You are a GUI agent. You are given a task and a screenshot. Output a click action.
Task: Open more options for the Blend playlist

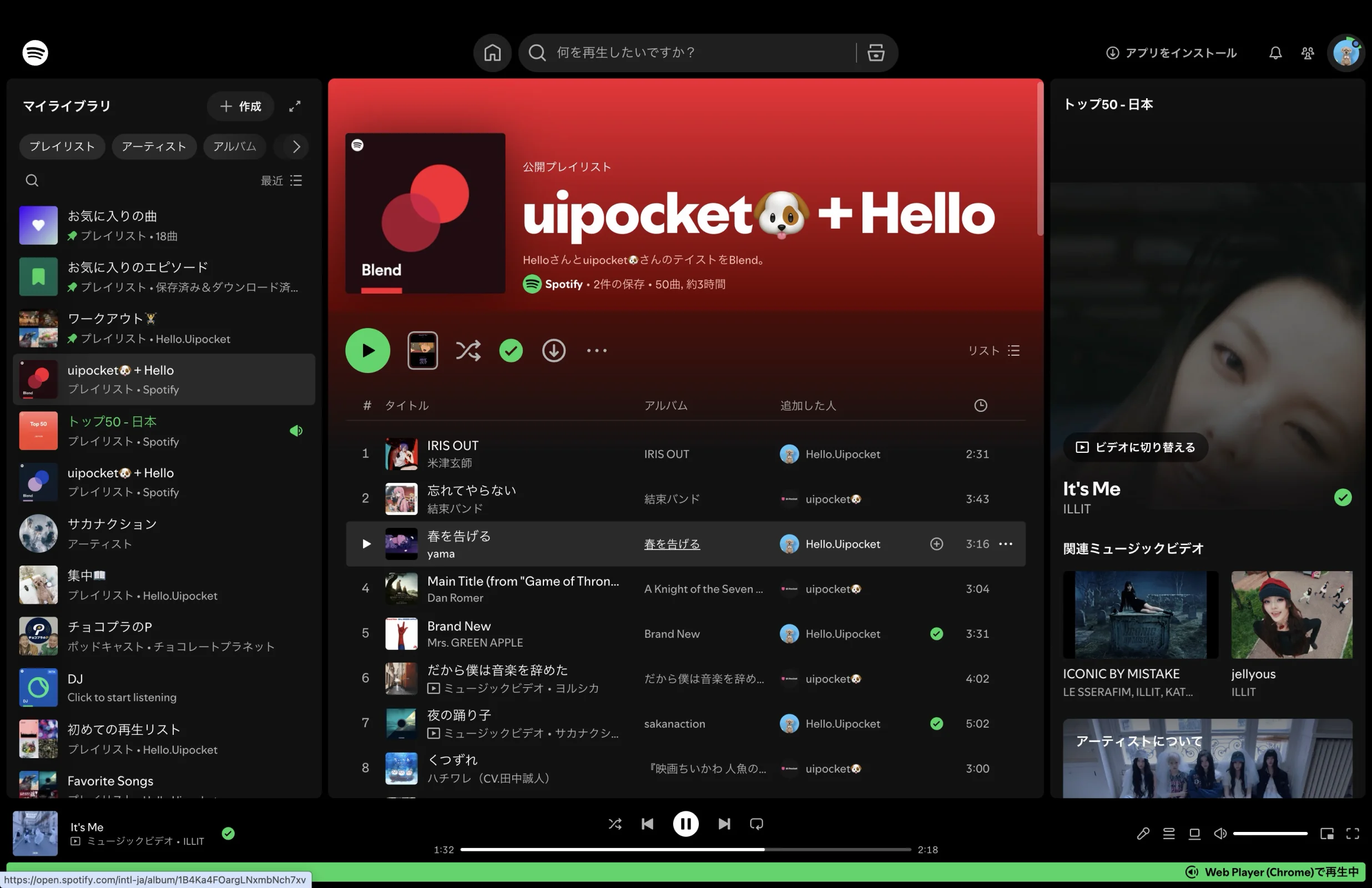(597, 351)
